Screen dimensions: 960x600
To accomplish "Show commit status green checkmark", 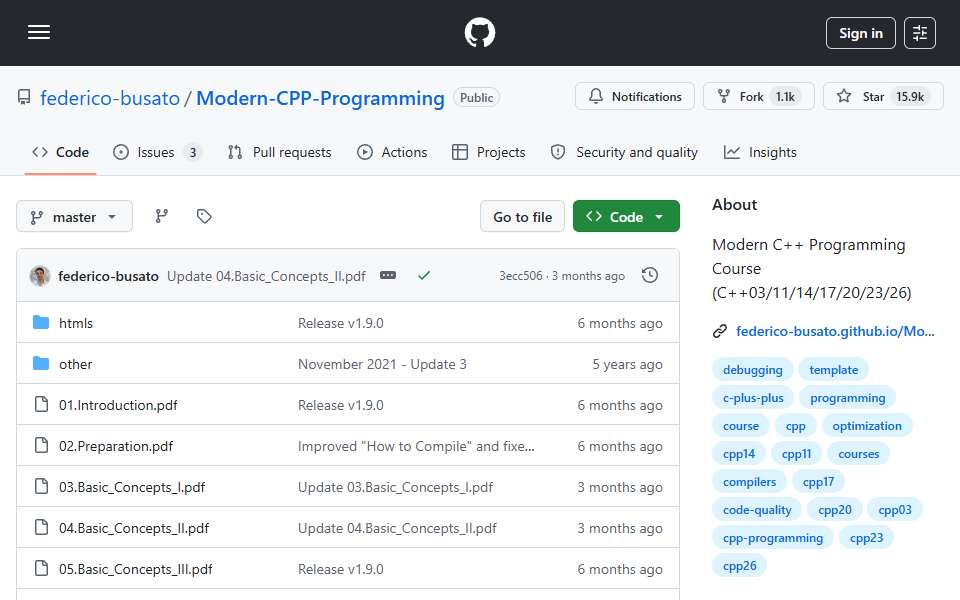I will [x=424, y=276].
